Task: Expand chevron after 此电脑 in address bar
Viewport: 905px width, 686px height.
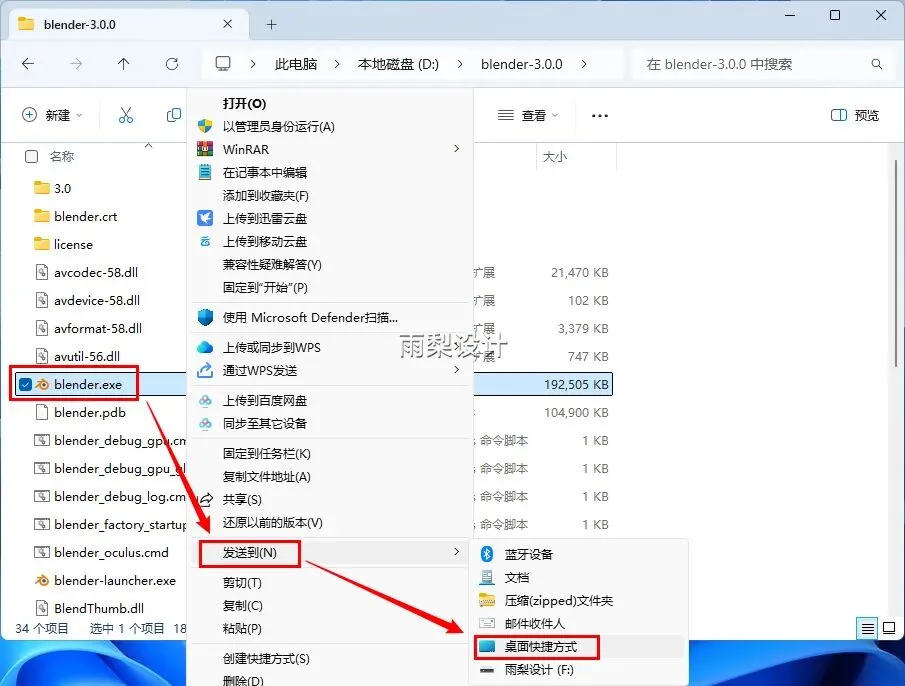Action: (x=336, y=64)
